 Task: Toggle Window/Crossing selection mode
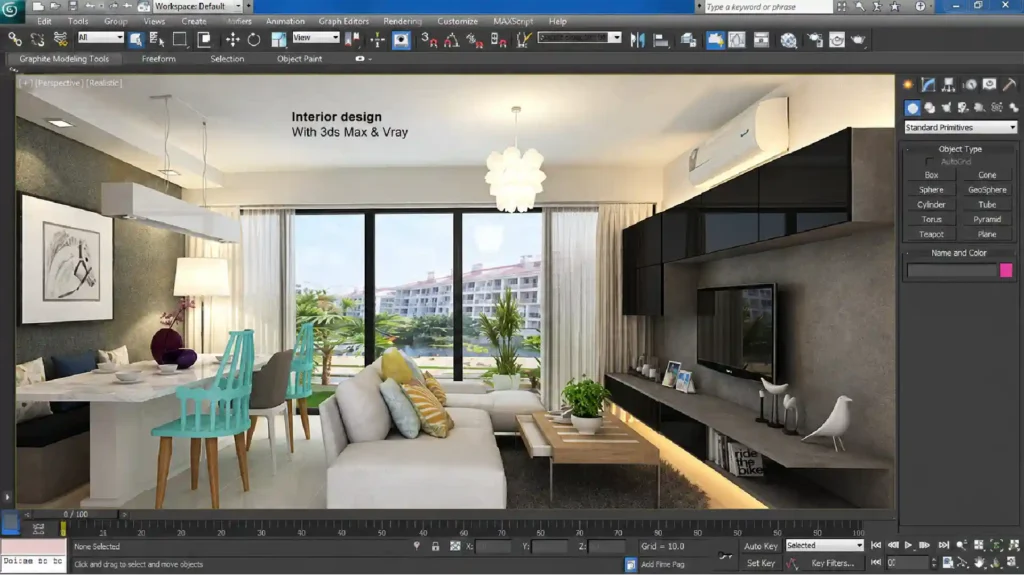(204, 40)
